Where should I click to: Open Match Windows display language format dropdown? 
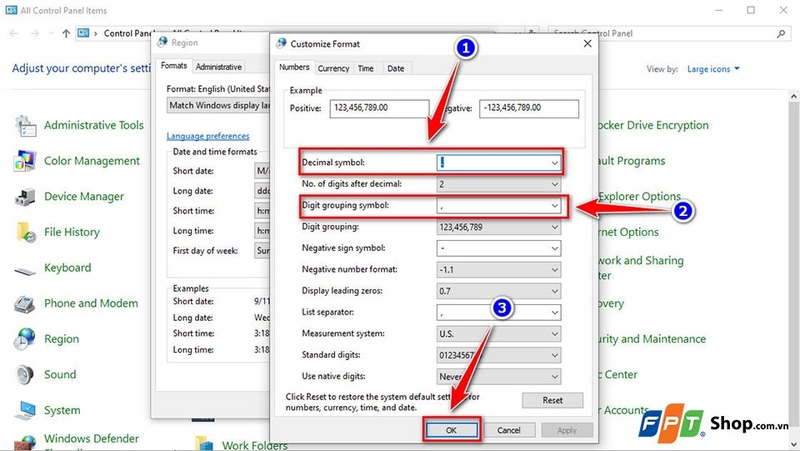click(x=218, y=106)
